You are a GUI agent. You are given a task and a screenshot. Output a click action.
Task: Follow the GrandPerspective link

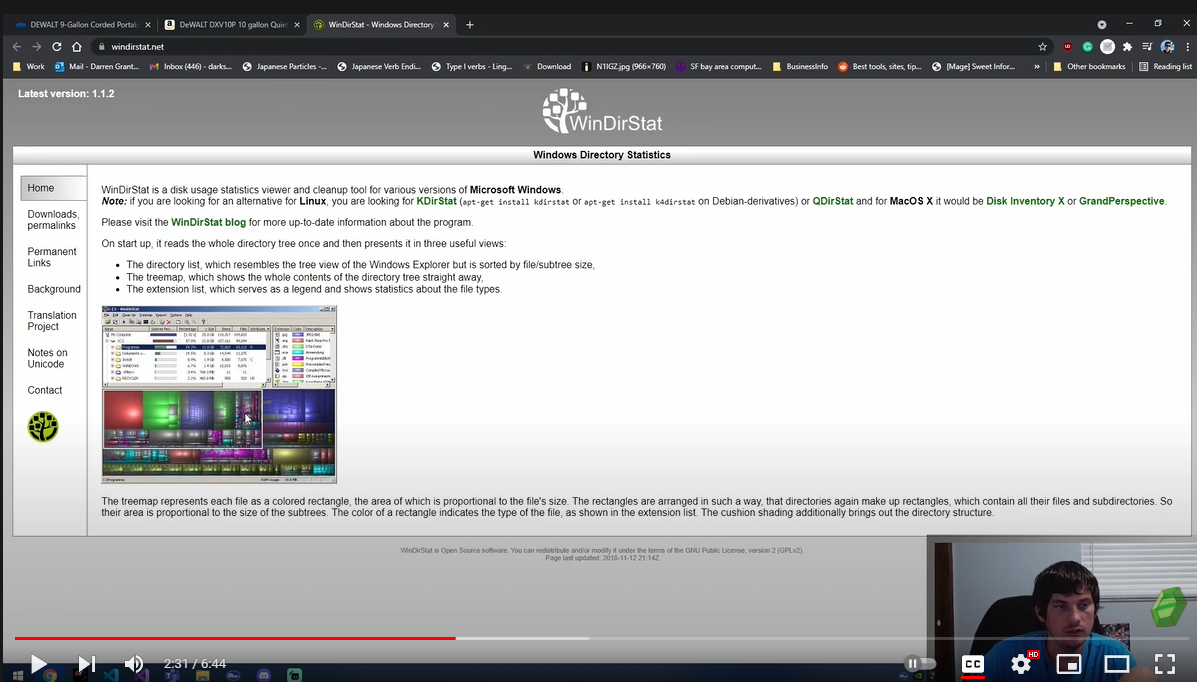tap(1121, 202)
